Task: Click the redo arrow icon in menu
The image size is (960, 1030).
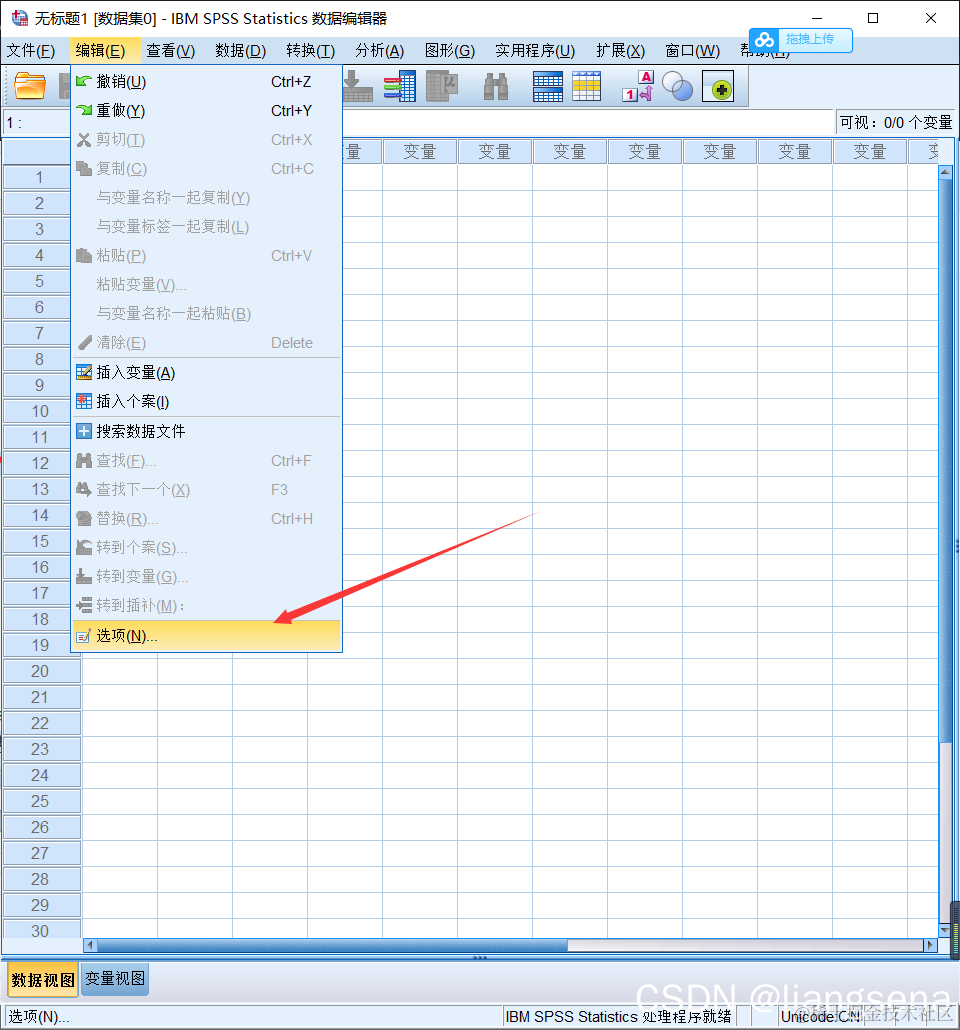Action: [83, 110]
